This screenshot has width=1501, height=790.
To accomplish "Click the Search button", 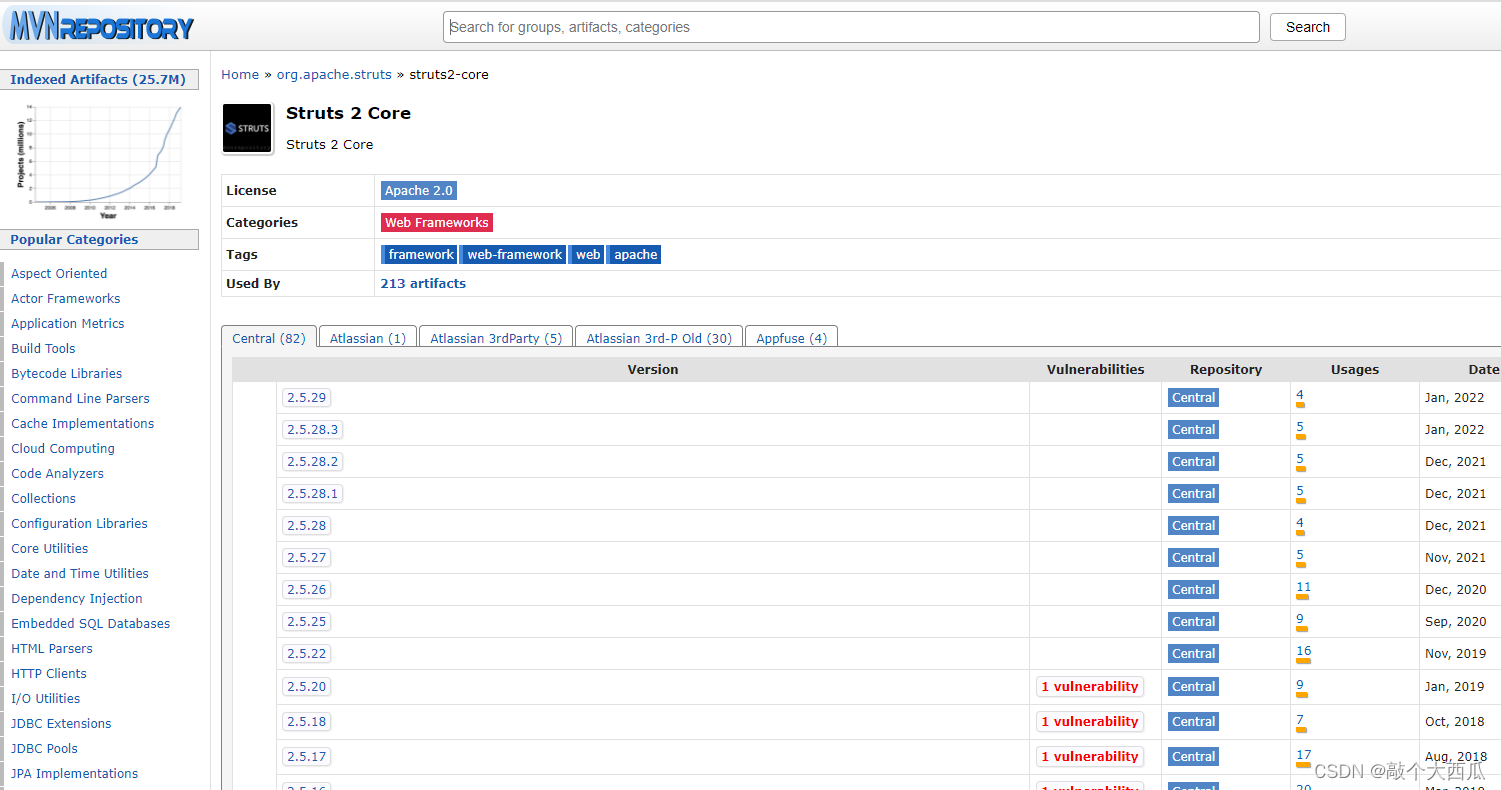I will pos(1308,27).
